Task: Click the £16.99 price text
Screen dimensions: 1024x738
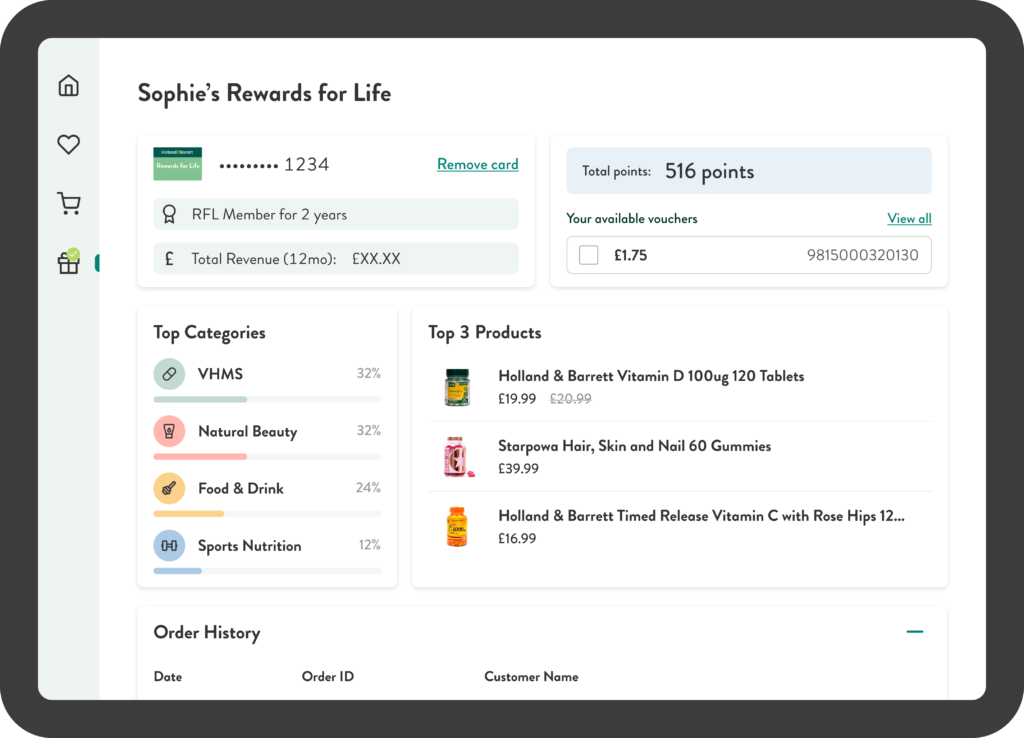Action: 517,538
